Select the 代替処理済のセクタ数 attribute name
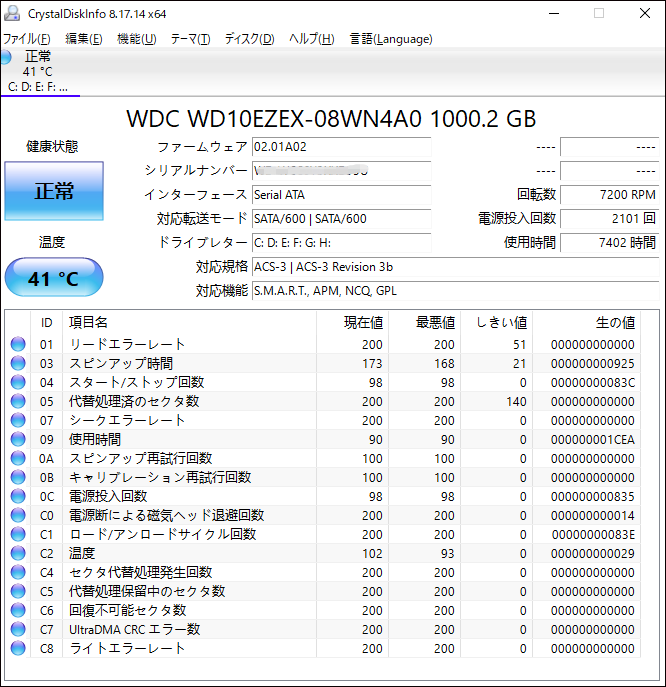This screenshot has height=687, width=666. (x=134, y=401)
